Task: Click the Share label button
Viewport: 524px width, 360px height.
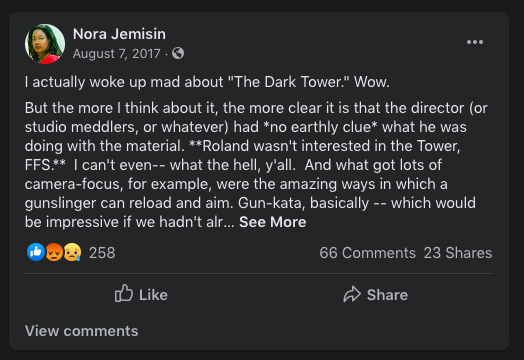Action: (387, 295)
